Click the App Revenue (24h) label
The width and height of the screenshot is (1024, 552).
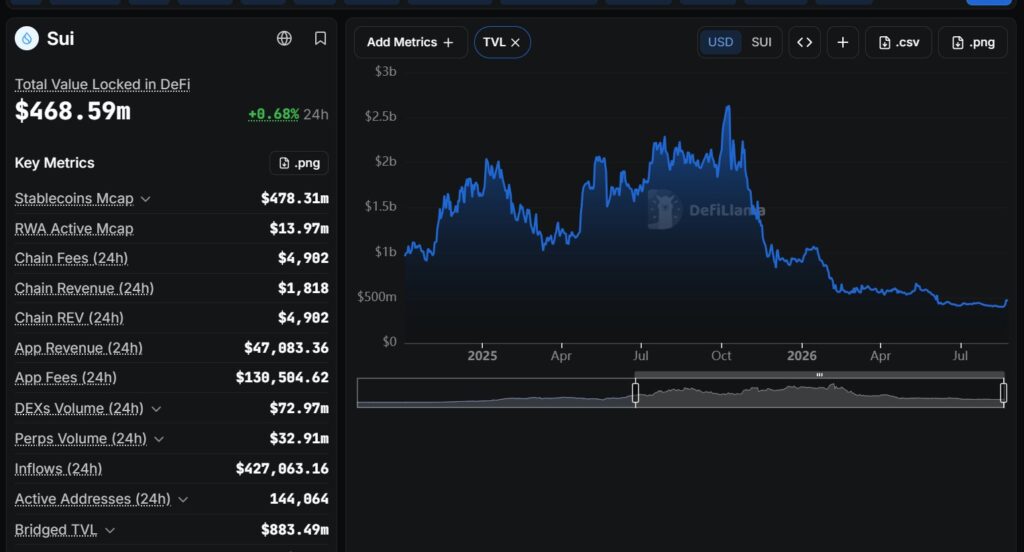(78, 348)
